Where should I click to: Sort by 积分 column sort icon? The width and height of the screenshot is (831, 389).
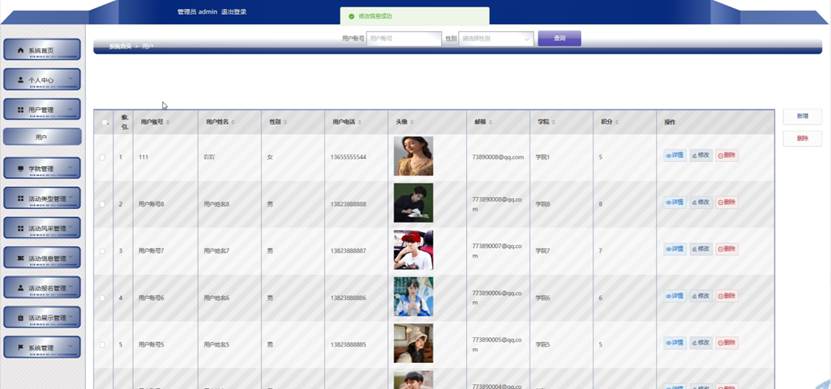[x=616, y=122]
